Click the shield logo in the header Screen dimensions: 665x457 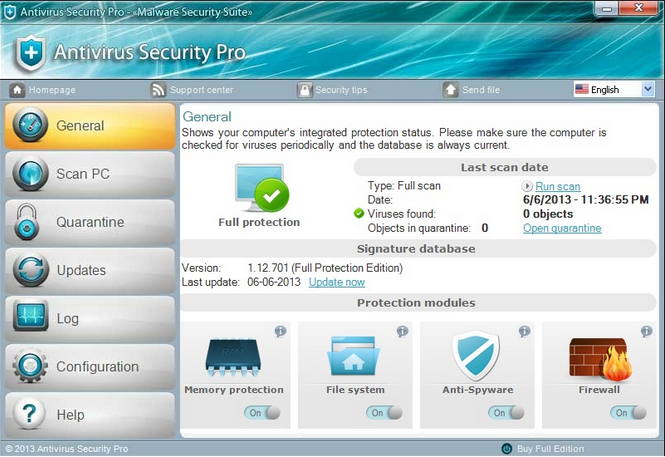click(x=30, y=53)
